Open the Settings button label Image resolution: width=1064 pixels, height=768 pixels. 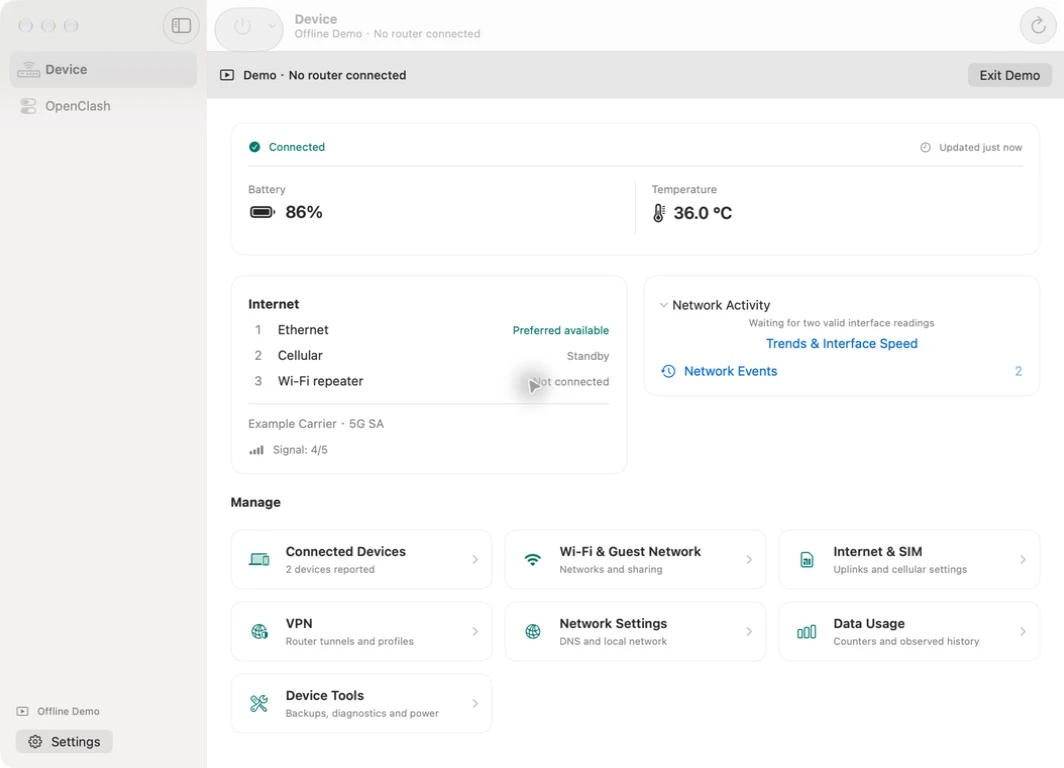pos(75,742)
